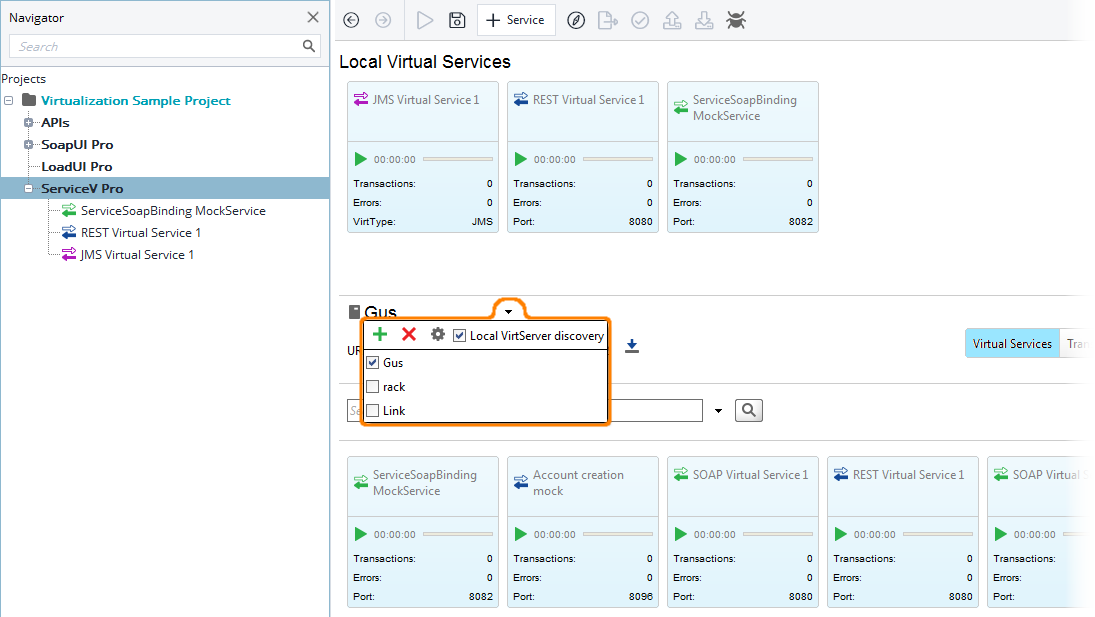1095x617 pixels.
Task: Check the rack server checkbox
Action: pos(373,387)
